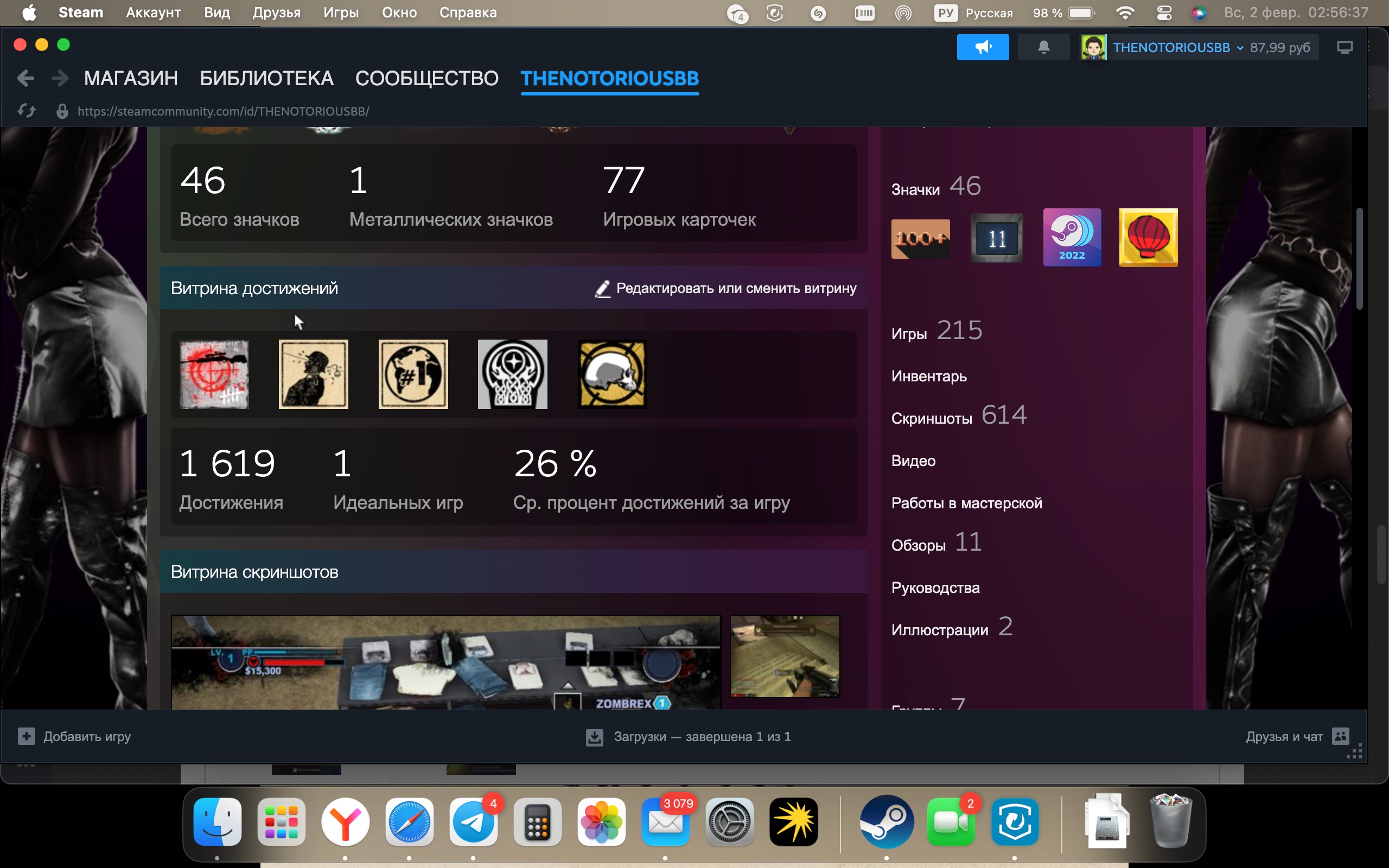Select the globe #1 achievement icon
This screenshot has width=1389, height=868.
point(413,374)
